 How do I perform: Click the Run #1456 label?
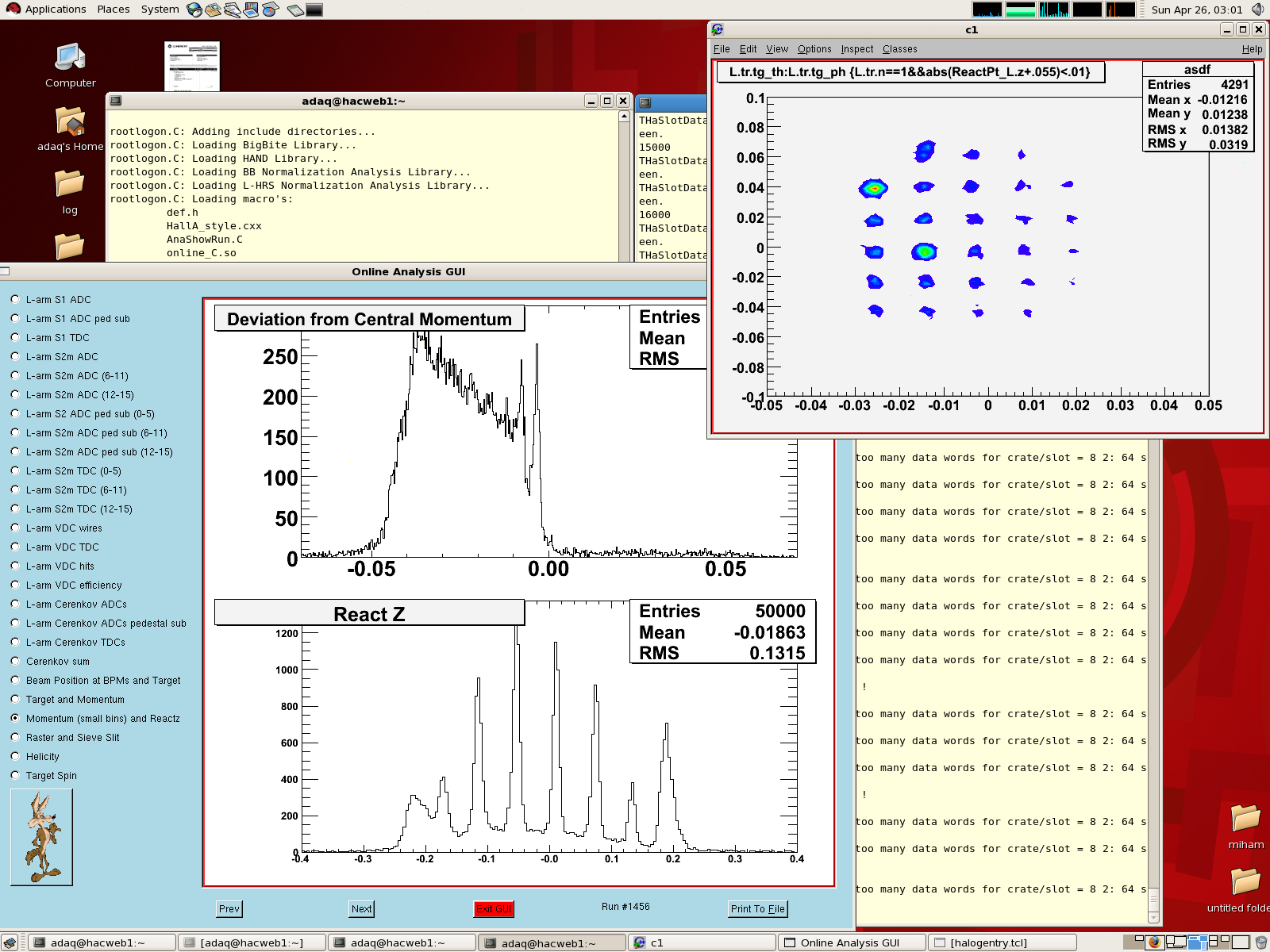click(x=625, y=906)
